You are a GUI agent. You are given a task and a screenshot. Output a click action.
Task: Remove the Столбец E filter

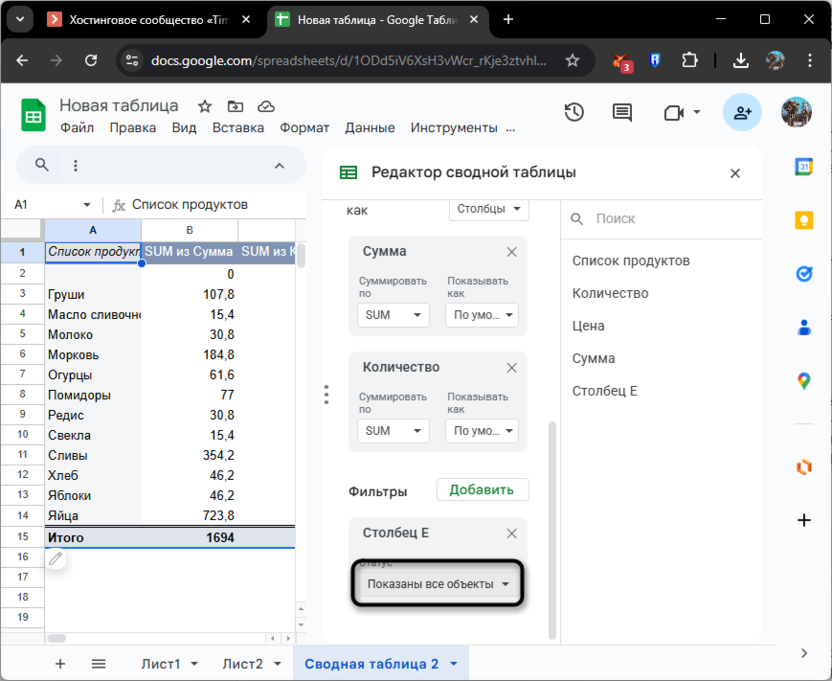pyautogui.click(x=511, y=534)
